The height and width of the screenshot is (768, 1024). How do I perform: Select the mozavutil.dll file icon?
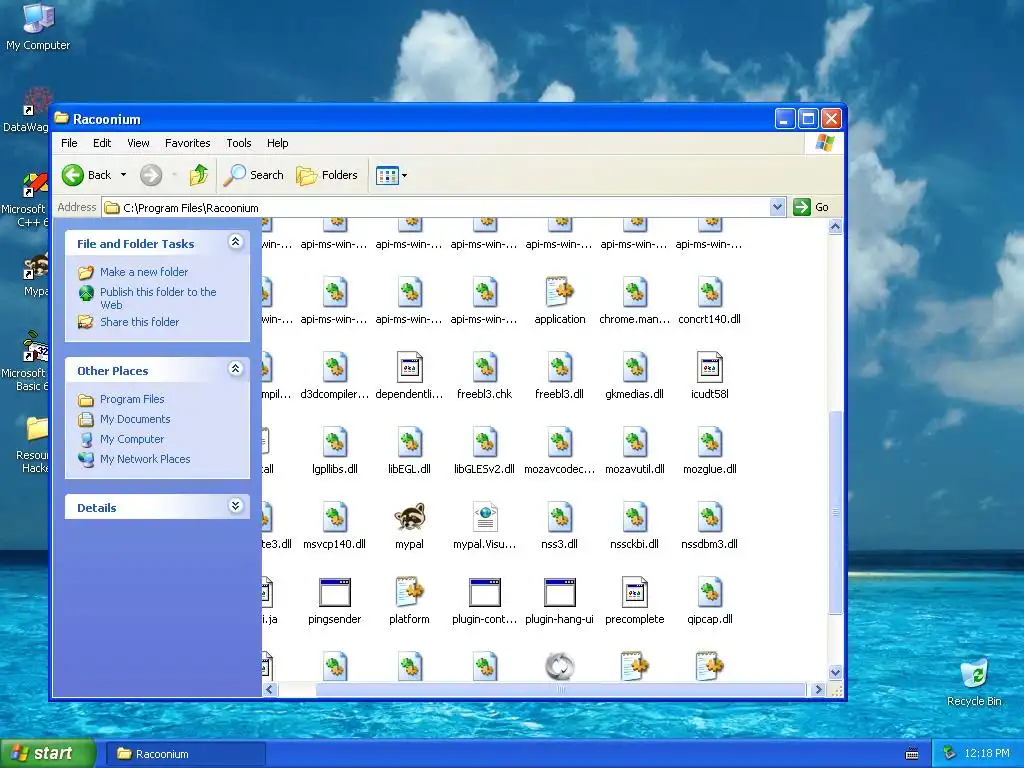(x=635, y=442)
